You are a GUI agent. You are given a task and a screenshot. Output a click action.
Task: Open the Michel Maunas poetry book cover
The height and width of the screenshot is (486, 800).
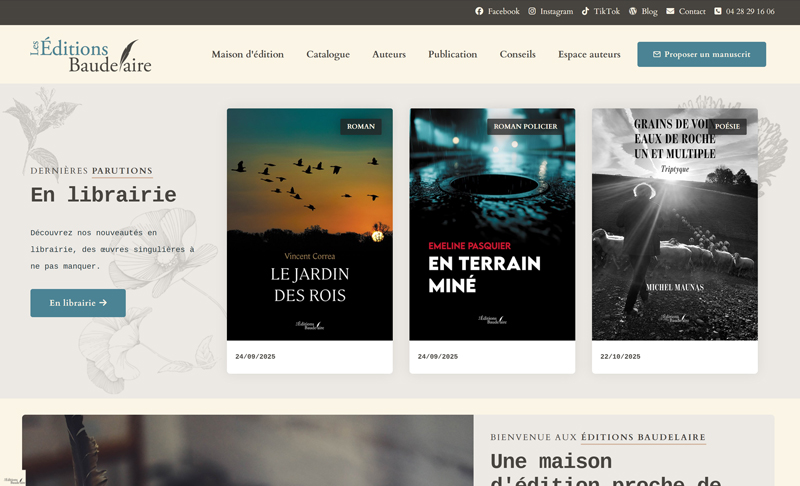click(675, 224)
